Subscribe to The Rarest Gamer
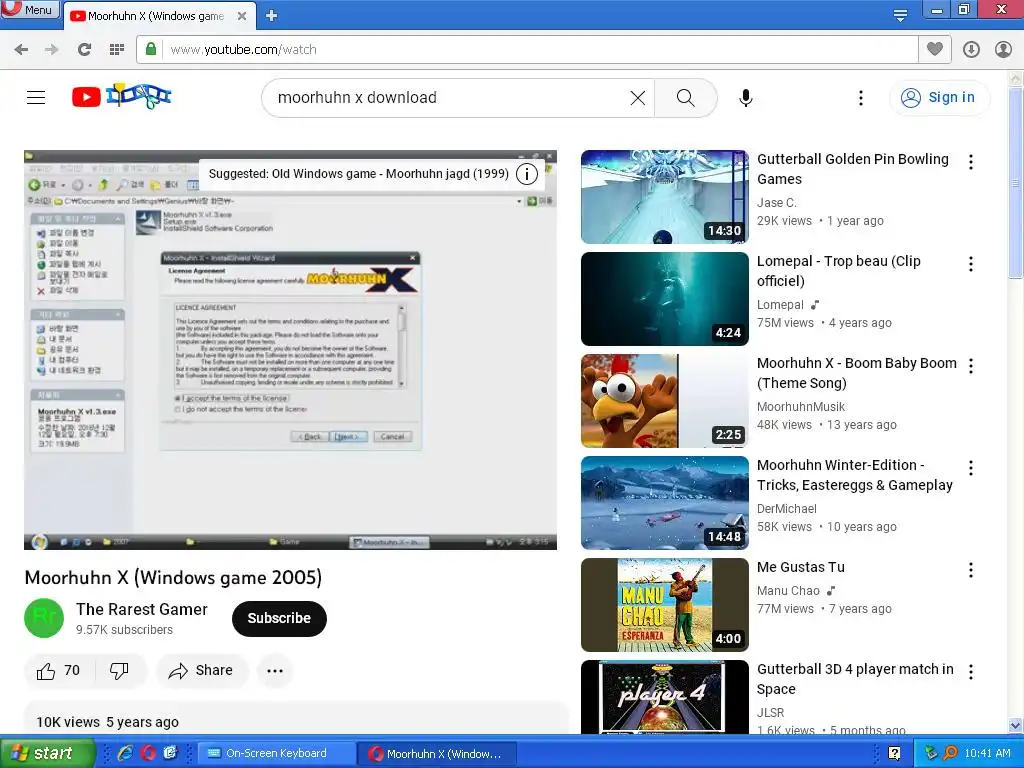This screenshot has width=1024, height=768. tap(279, 618)
